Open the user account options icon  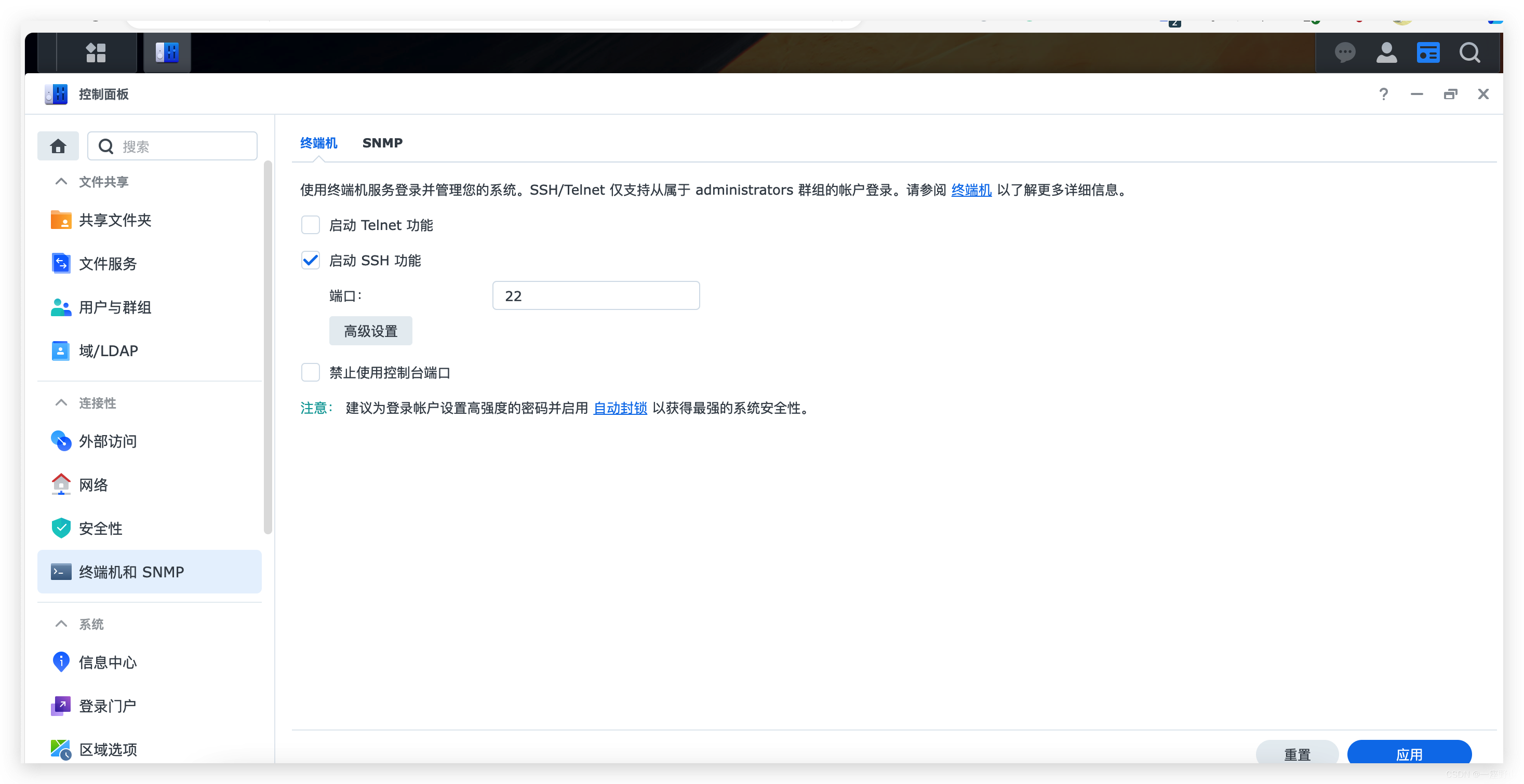[x=1386, y=52]
